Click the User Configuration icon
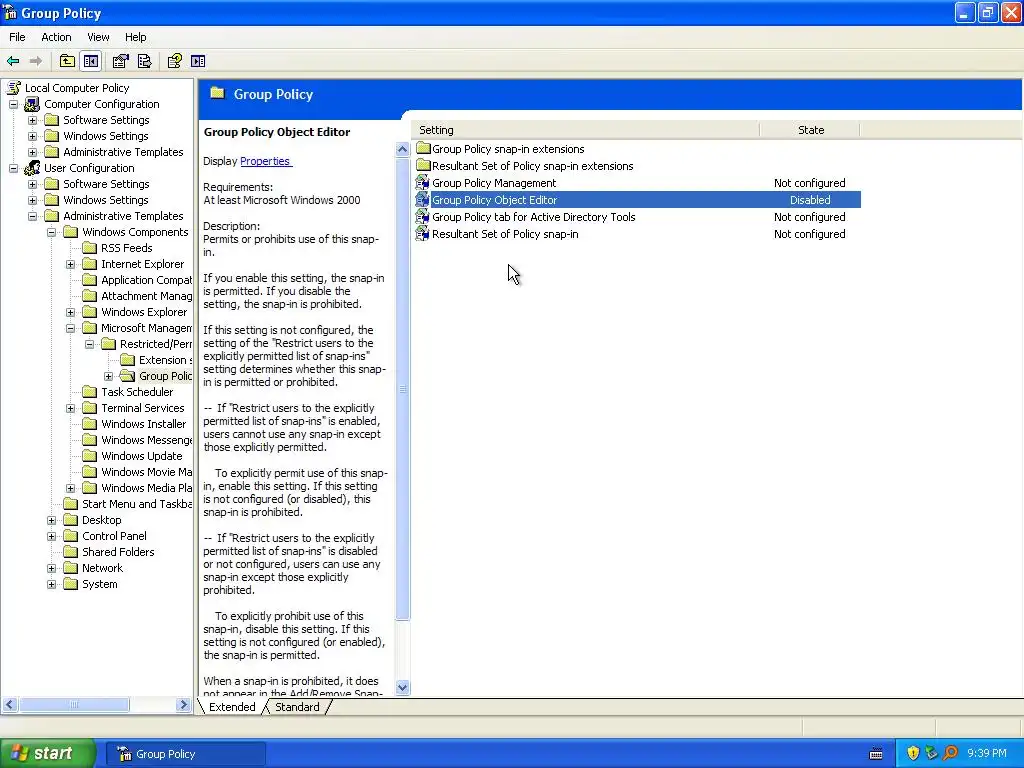1024x768 pixels. click(x=32, y=168)
